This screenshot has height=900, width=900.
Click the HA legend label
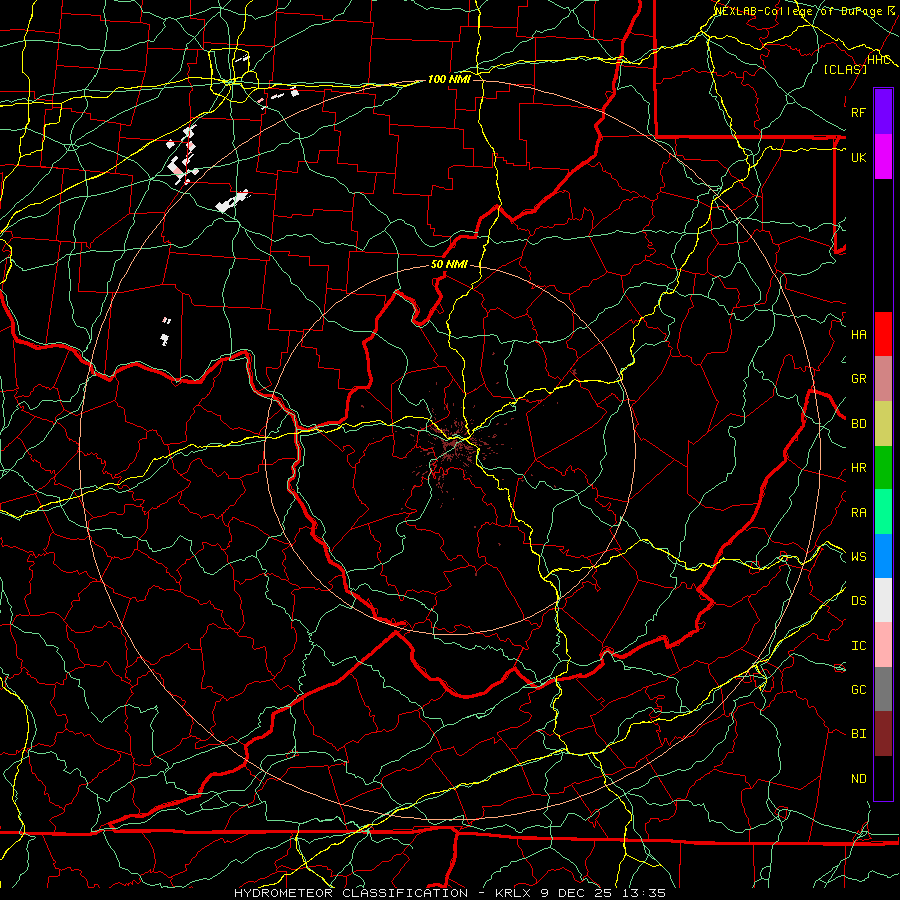pos(859,335)
